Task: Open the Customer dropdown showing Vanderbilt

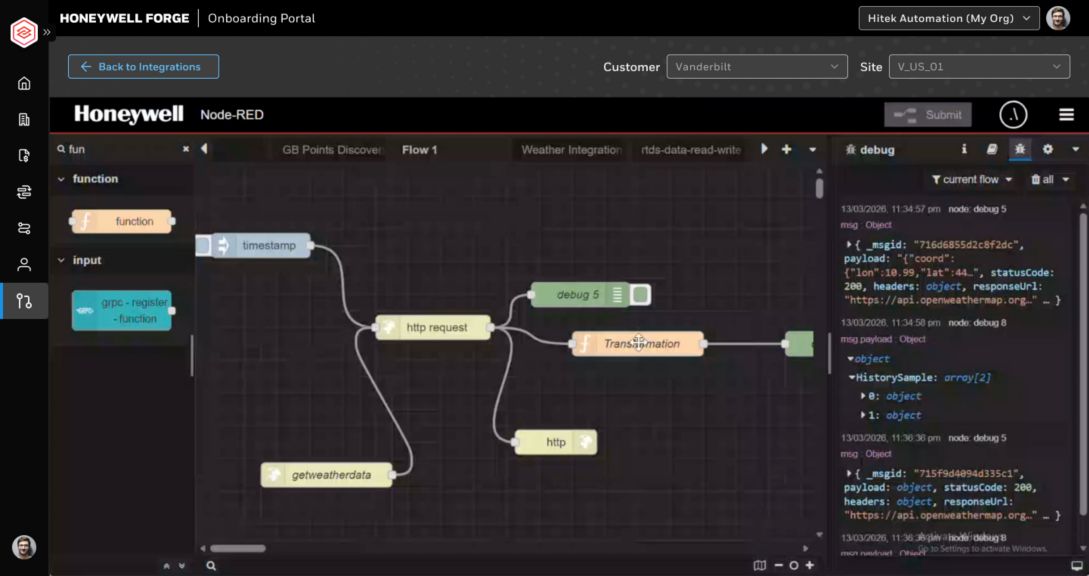Action: [756, 67]
